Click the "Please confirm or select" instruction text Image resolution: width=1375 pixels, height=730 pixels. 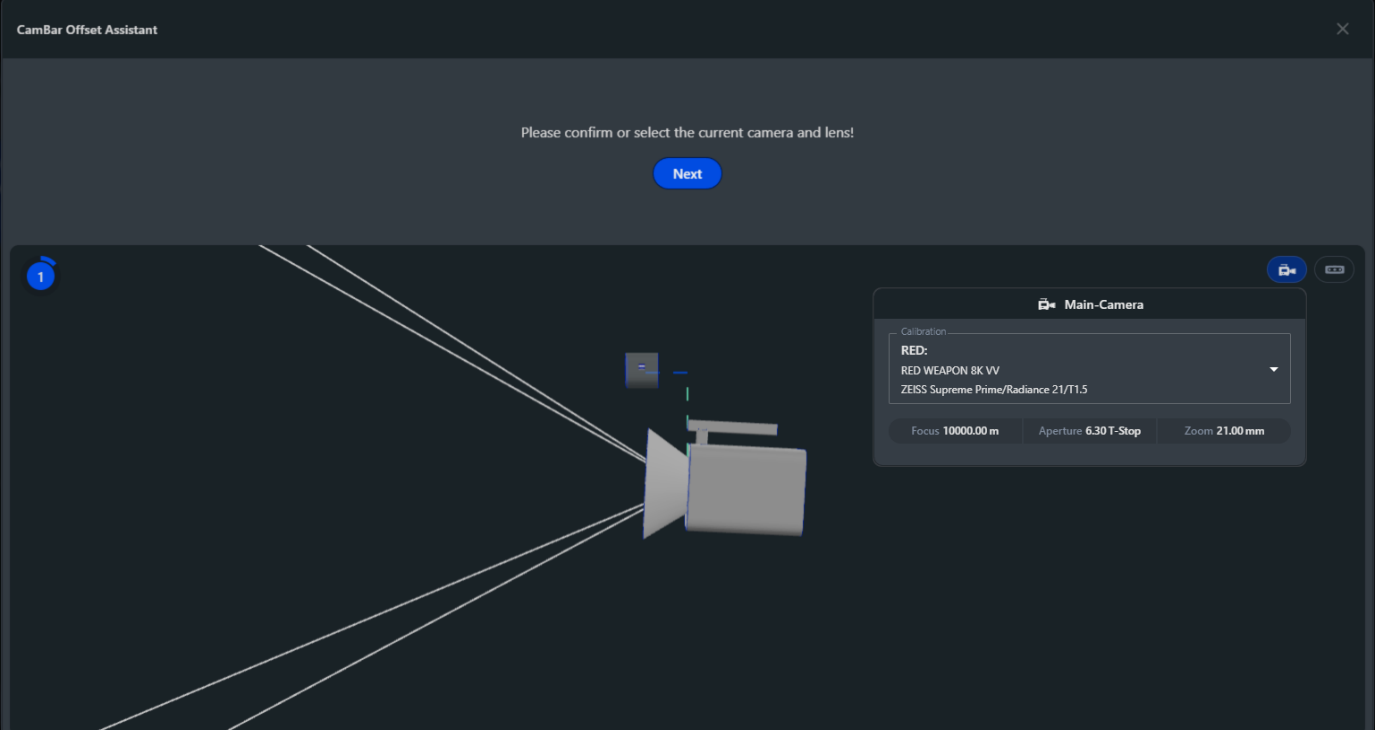coord(687,132)
